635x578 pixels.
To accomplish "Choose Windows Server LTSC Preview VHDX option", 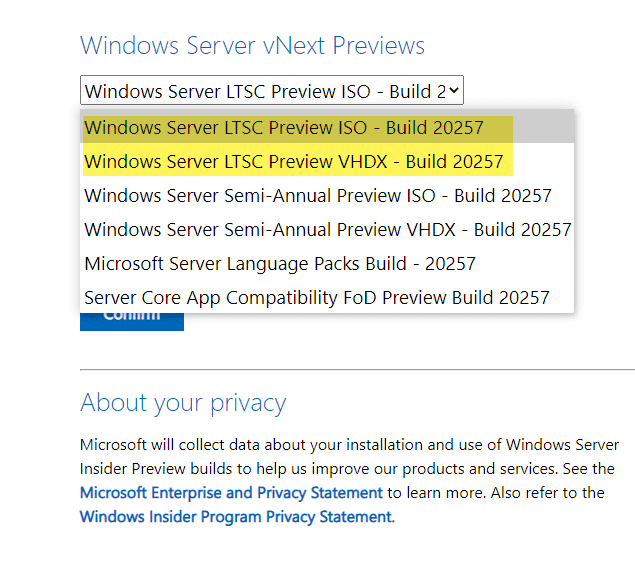I will click(293, 162).
